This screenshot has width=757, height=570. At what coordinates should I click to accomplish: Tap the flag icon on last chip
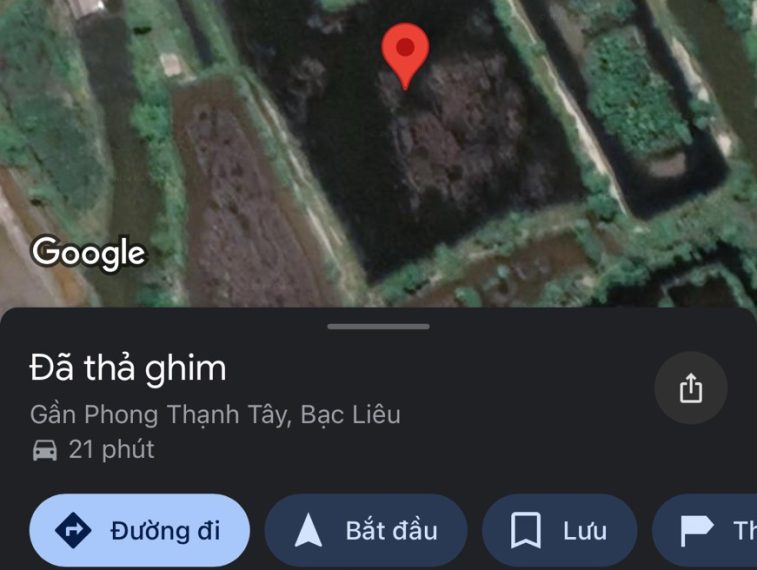click(696, 530)
